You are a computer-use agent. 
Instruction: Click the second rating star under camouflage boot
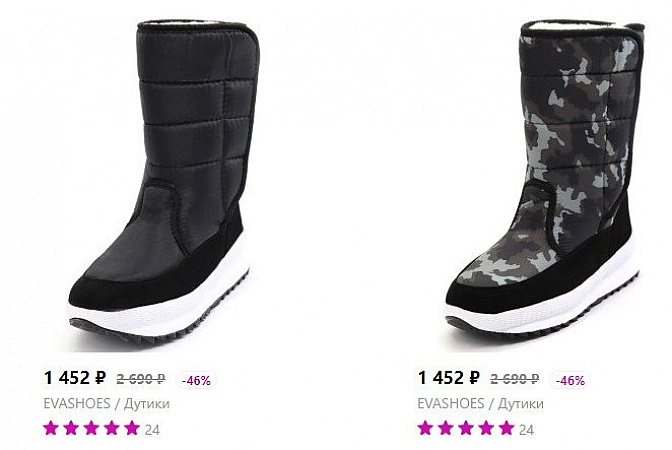pyautogui.click(x=446, y=429)
